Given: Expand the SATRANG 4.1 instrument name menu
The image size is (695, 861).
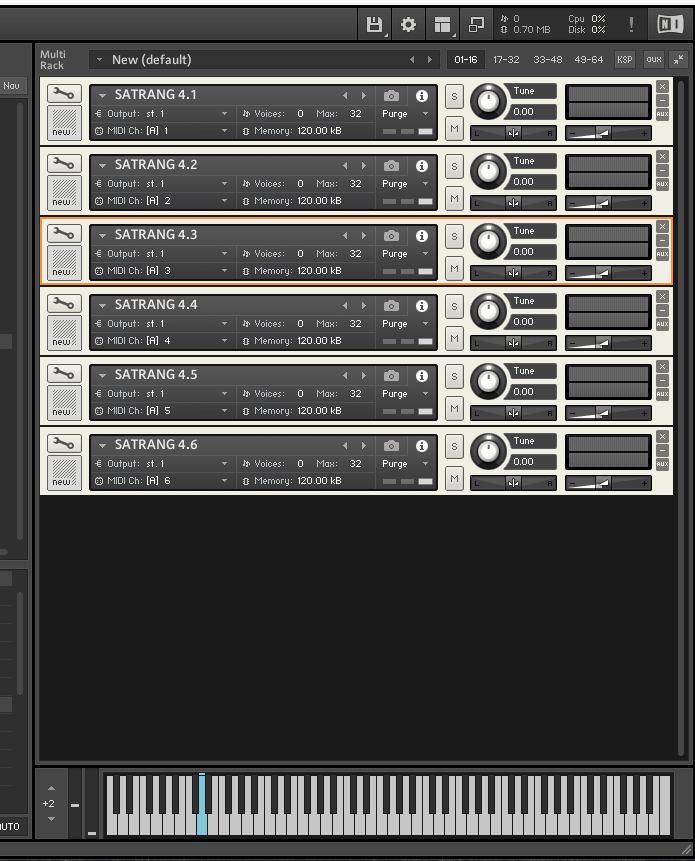Looking at the screenshot, I should (102, 96).
